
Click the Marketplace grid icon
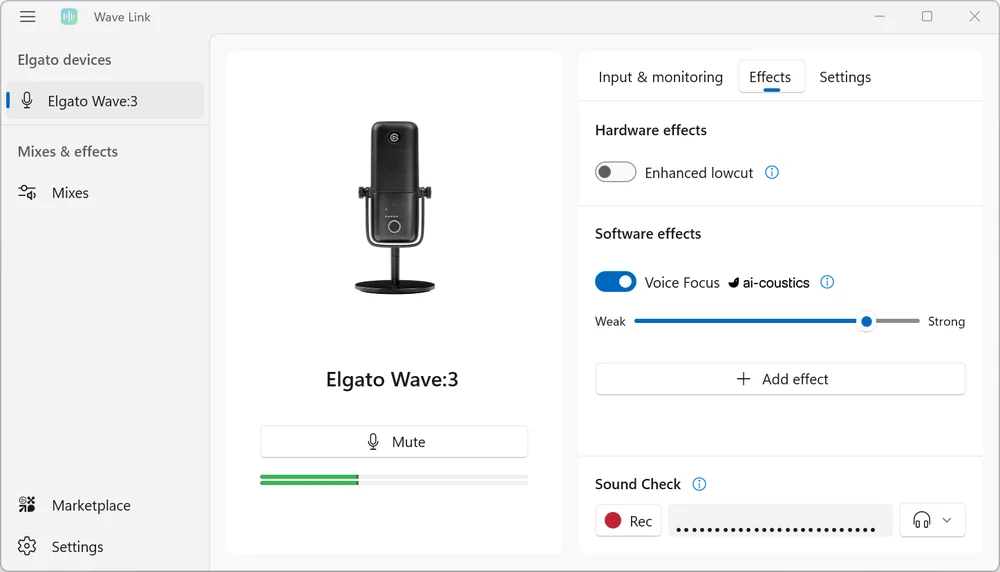(27, 504)
